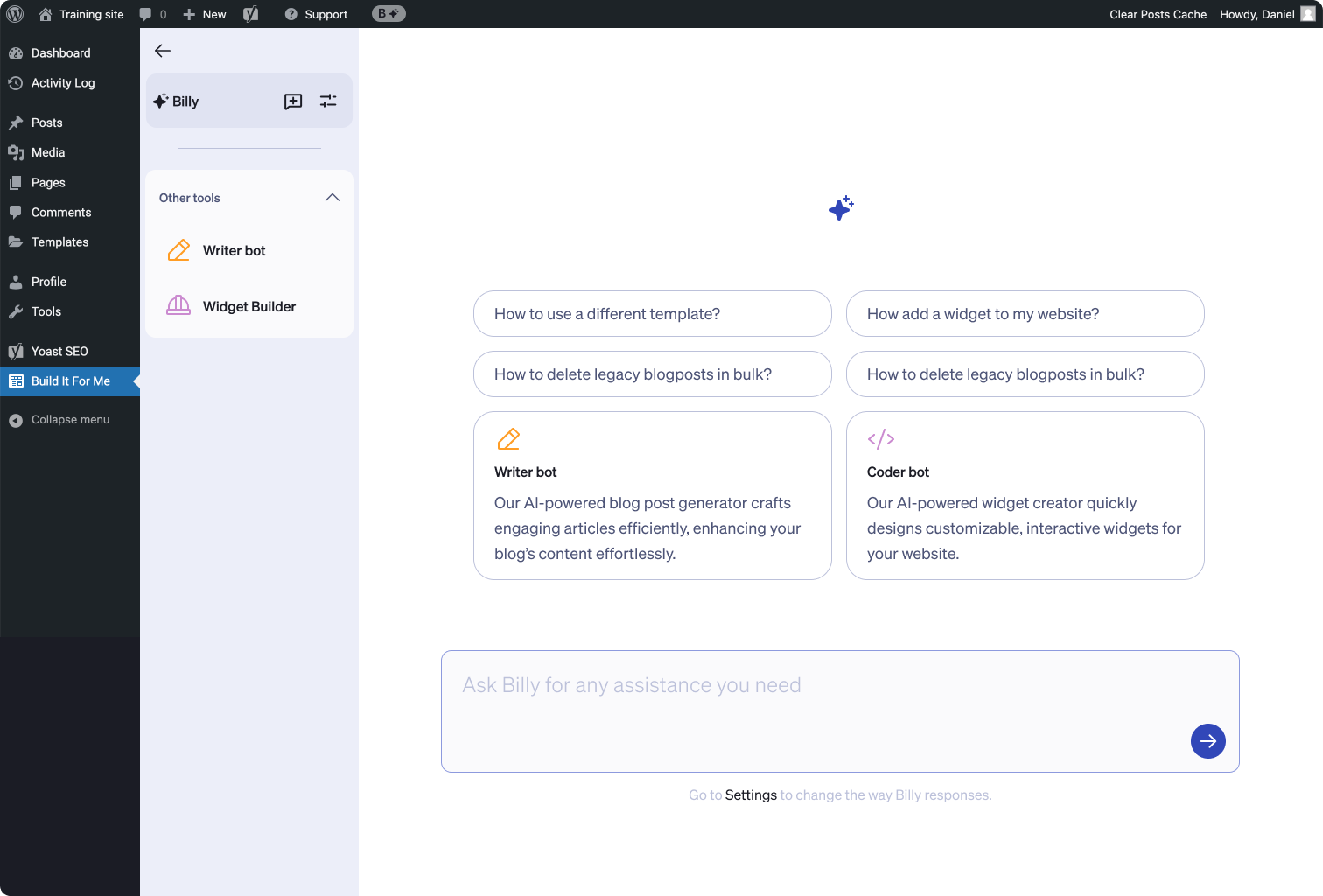Open the New content dropdown
1323x896 pixels.
point(205,14)
